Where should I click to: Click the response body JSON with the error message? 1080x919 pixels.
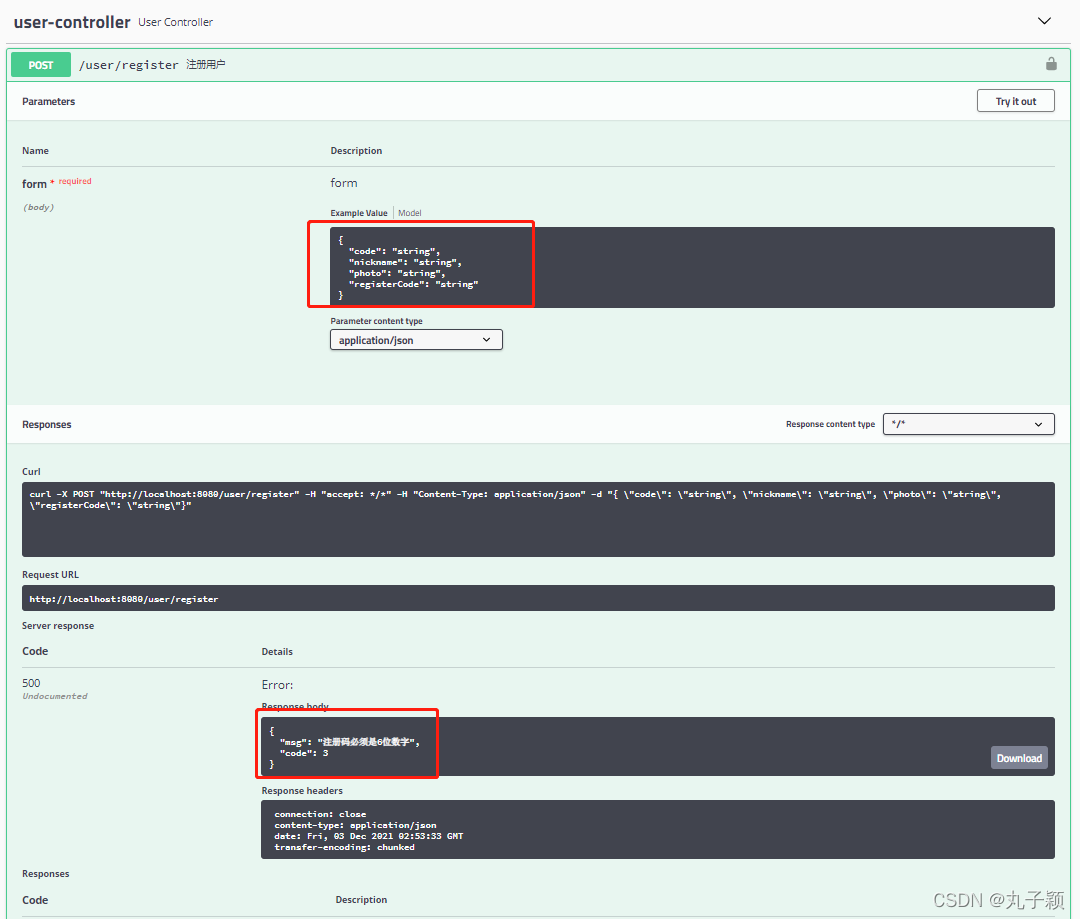[x=347, y=743]
